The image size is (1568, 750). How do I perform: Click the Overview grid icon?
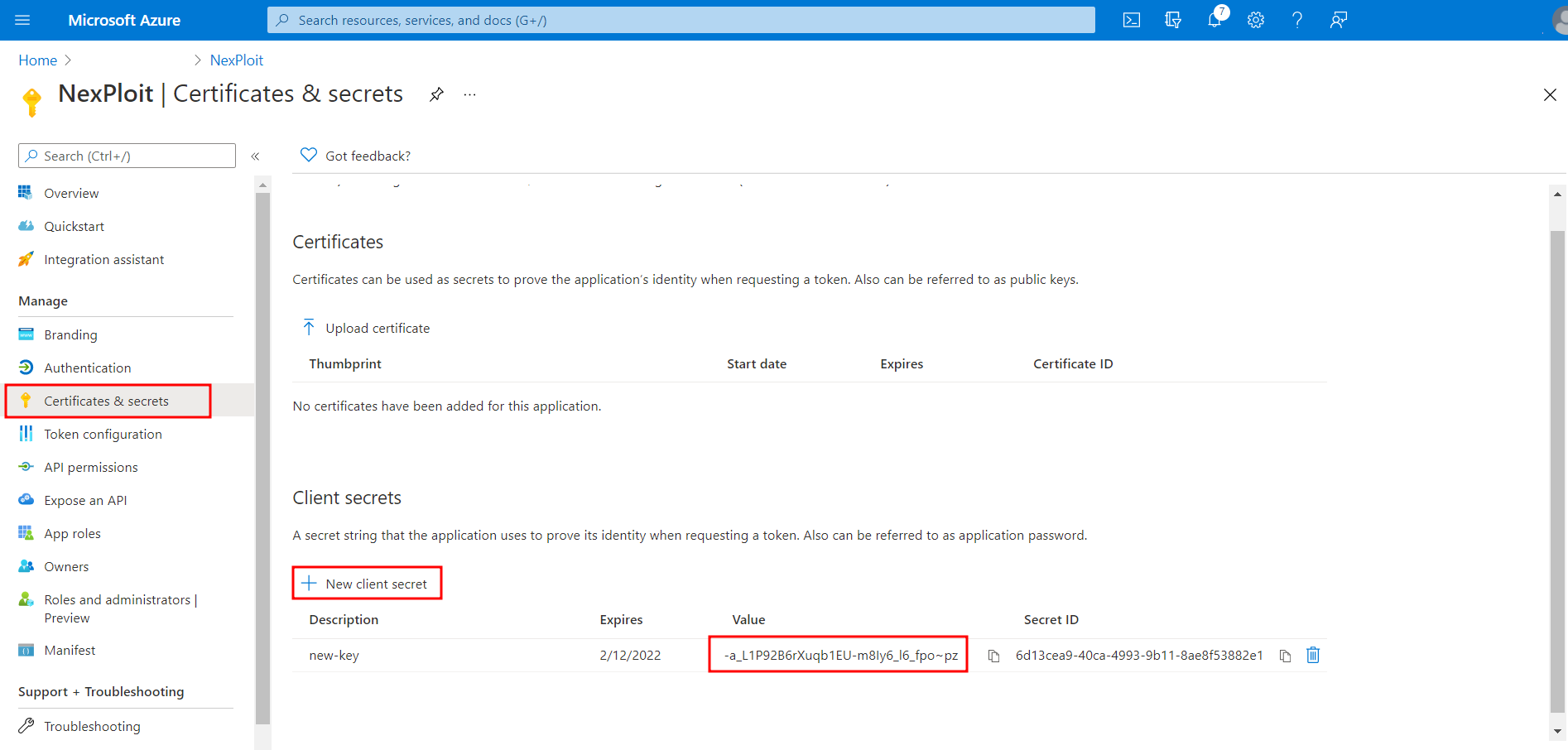pyautogui.click(x=26, y=192)
